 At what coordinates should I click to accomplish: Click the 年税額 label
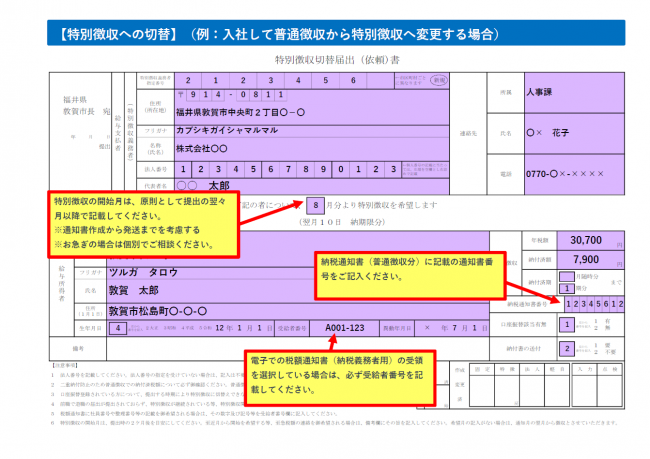539,240
